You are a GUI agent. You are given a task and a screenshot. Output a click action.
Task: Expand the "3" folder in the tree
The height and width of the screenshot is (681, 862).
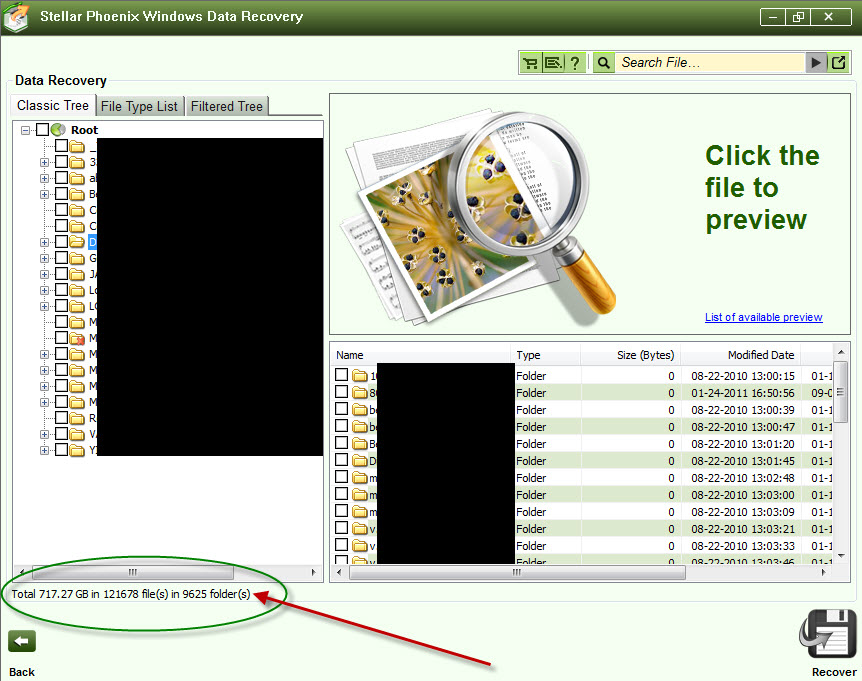coord(45,162)
